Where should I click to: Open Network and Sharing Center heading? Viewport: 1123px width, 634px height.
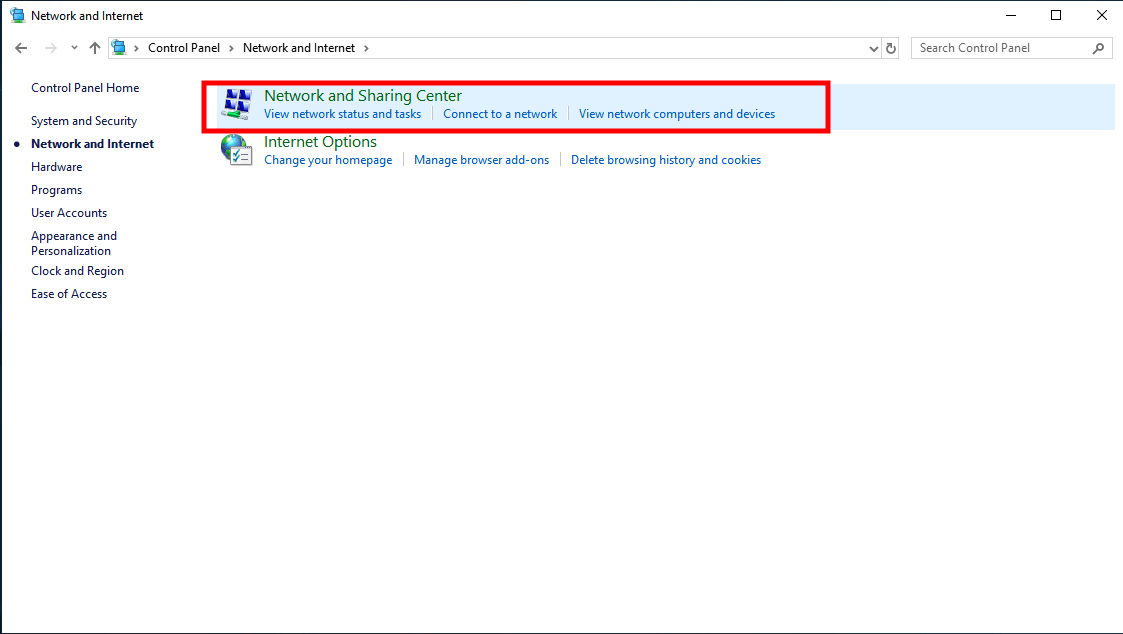[362, 95]
